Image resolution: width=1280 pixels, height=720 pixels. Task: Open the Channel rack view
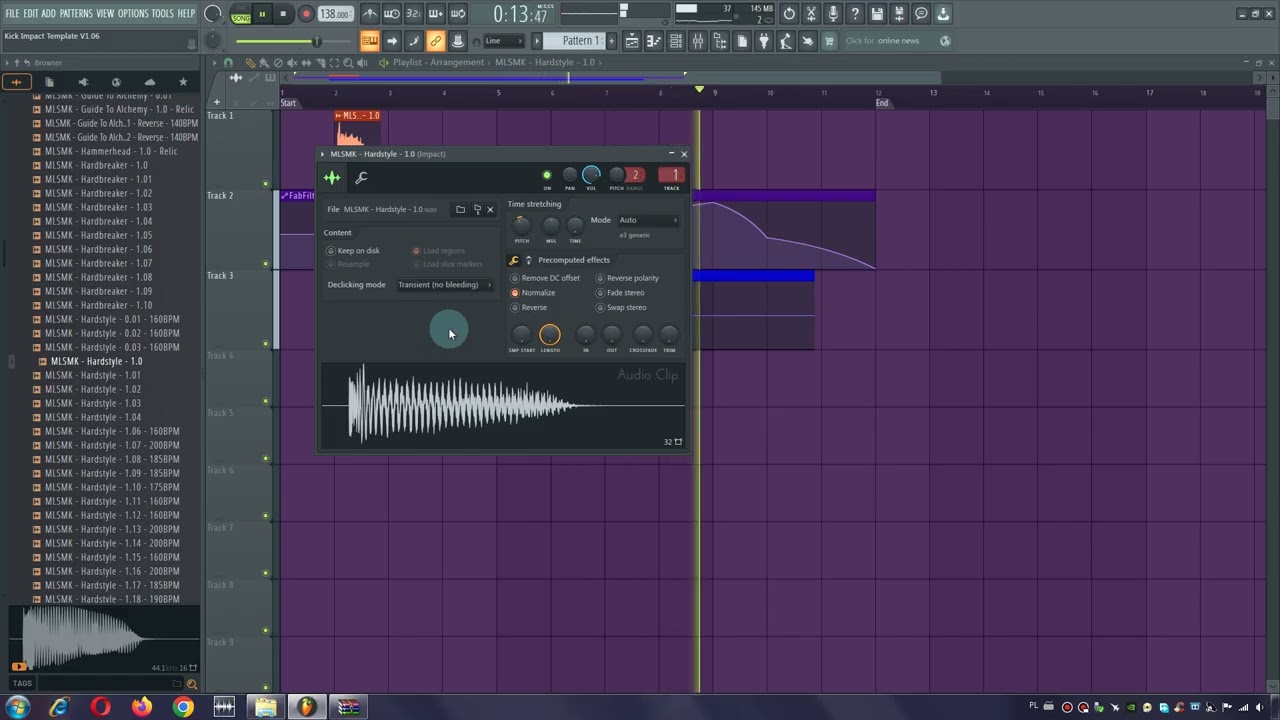click(x=676, y=41)
